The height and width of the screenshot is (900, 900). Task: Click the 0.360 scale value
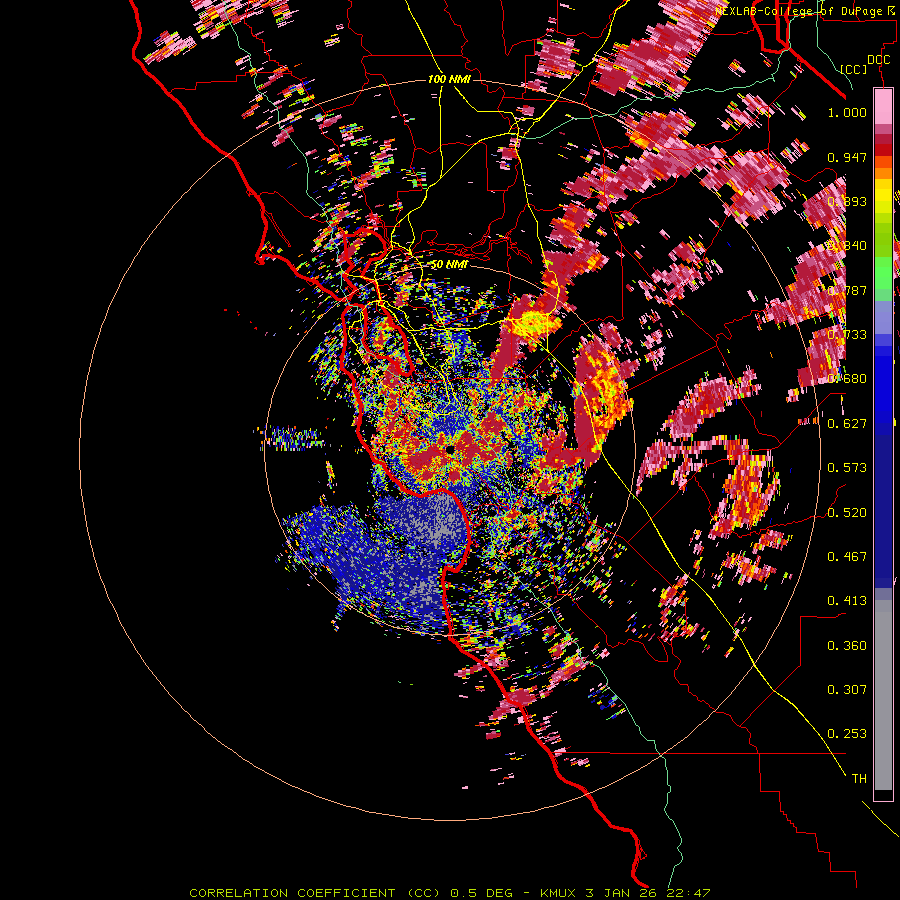847,646
